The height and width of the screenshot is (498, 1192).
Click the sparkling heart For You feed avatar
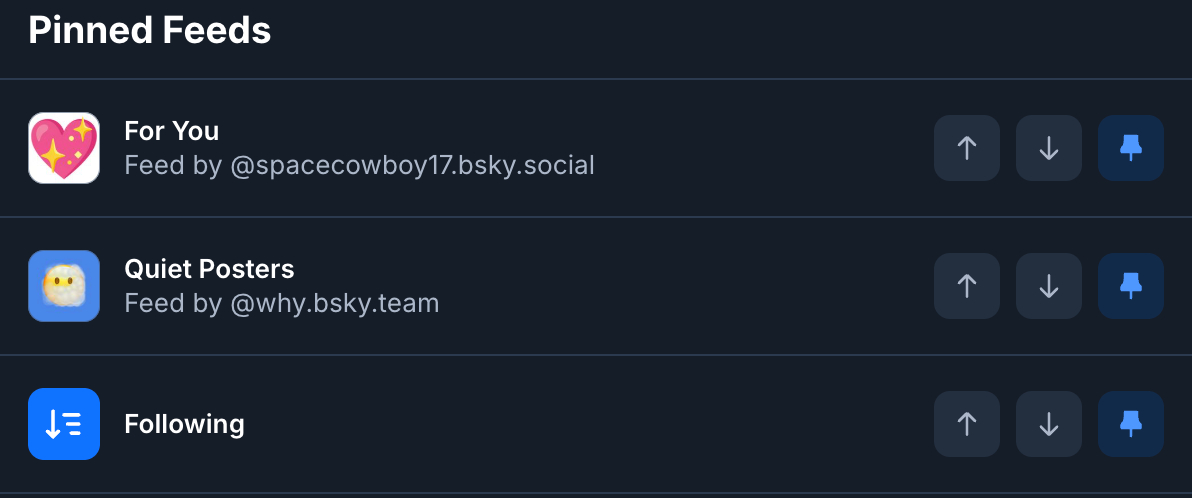pyautogui.click(x=64, y=148)
